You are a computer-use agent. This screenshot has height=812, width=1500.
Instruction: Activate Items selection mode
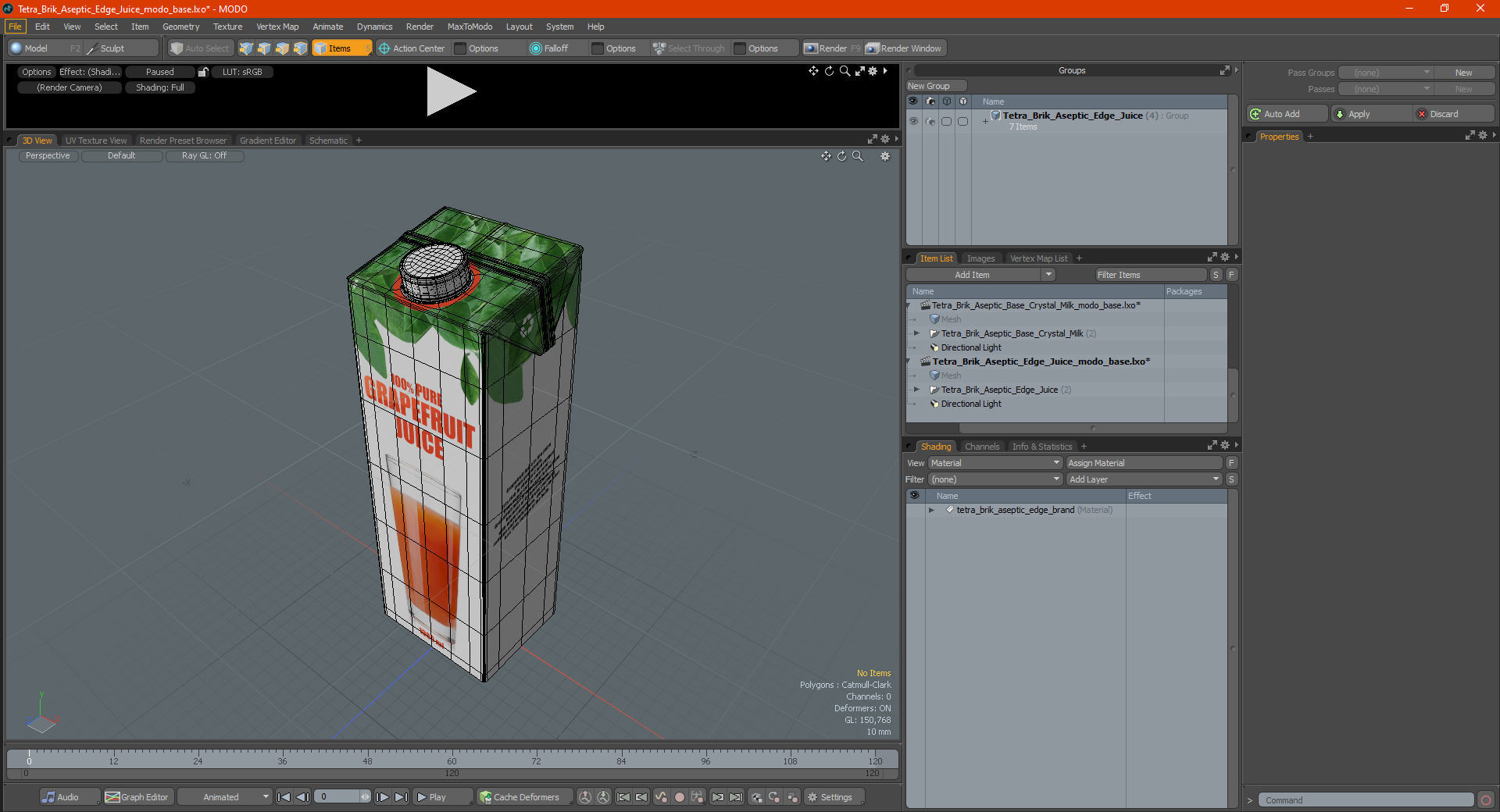(341, 48)
